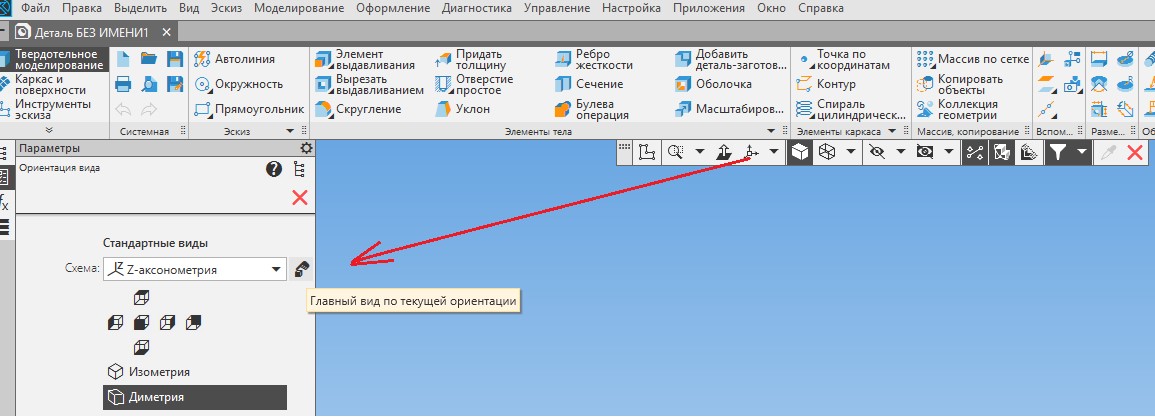
Task: Click the help question mark in Параметры panel
Action: pyautogui.click(x=274, y=169)
